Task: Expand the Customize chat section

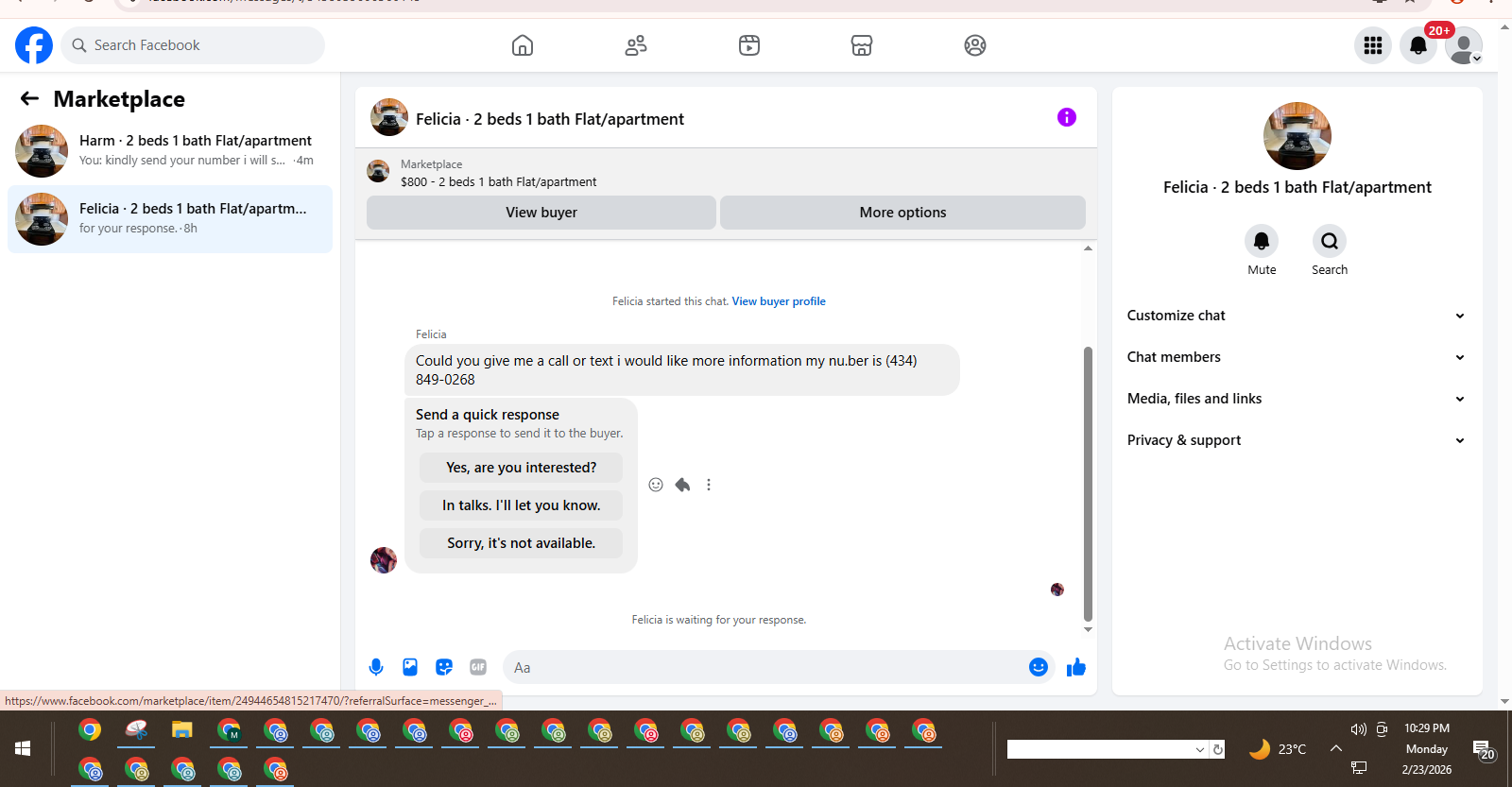Action: (x=1297, y=316)
